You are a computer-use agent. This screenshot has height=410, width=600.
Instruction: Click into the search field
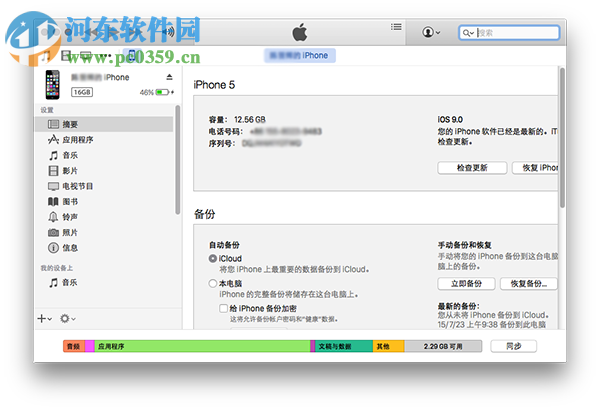pyautogui.click(x=509, y=33)
